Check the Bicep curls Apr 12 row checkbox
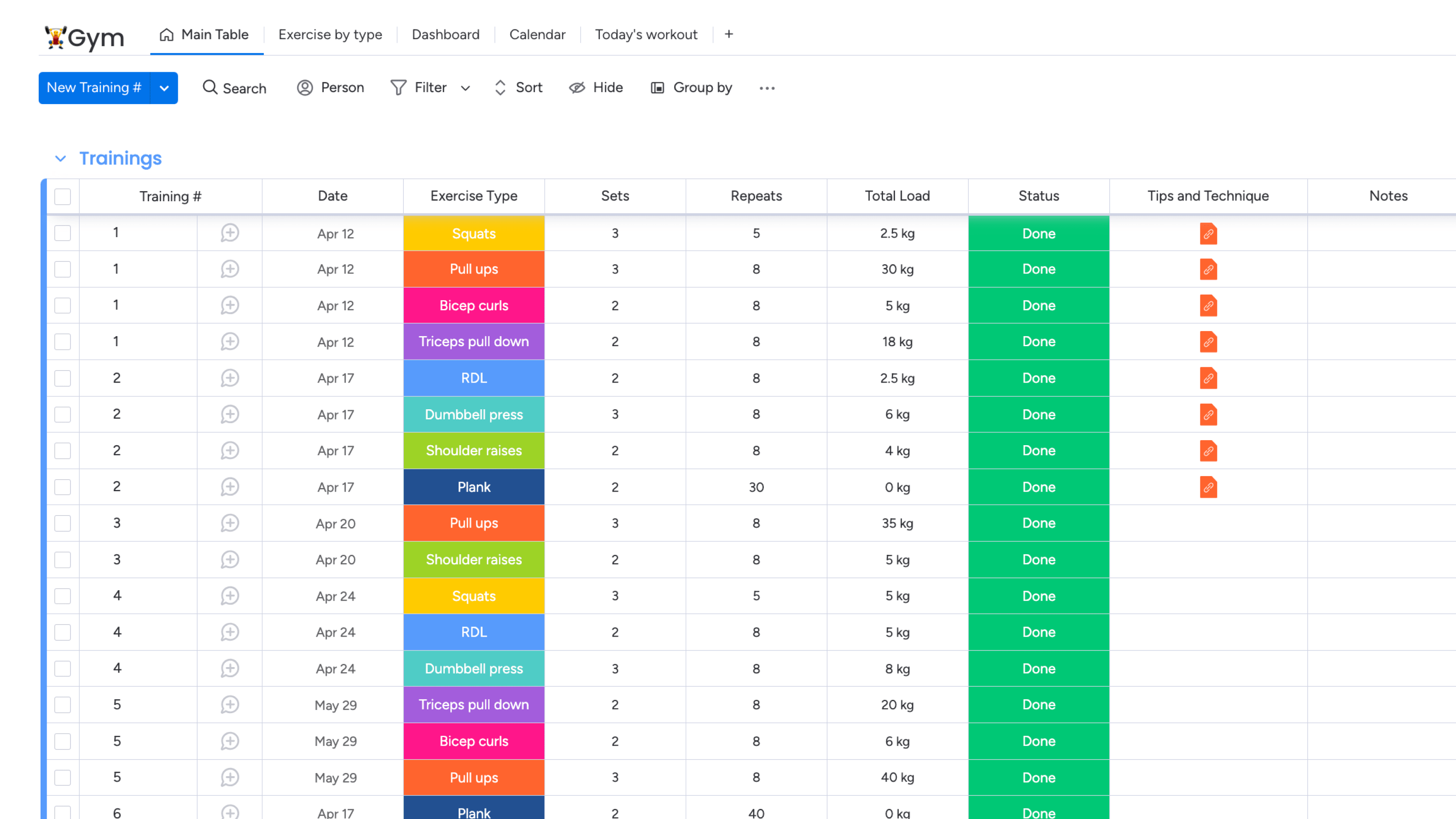Viewport: 1456px width, 819px height. click(x=63, y=305)
